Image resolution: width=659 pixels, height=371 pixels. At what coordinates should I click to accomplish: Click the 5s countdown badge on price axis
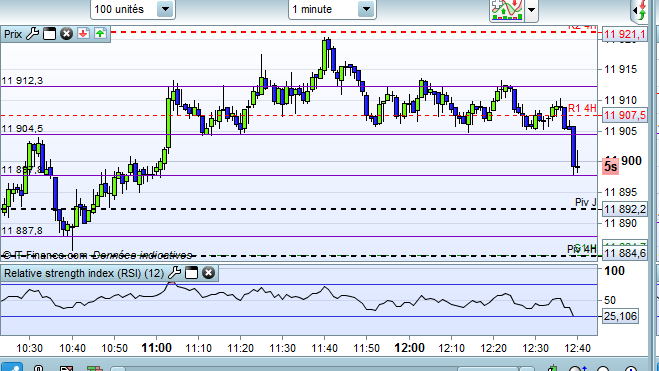[611, 167]
